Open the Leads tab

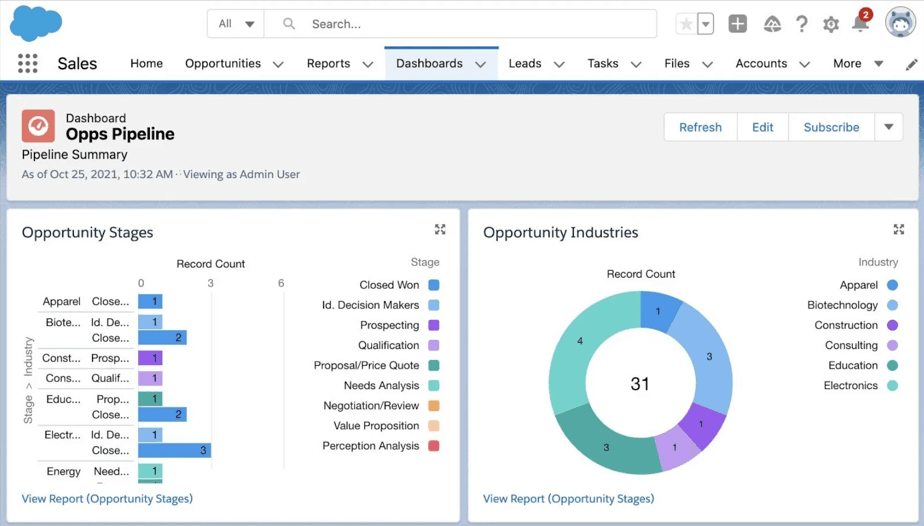524,63
